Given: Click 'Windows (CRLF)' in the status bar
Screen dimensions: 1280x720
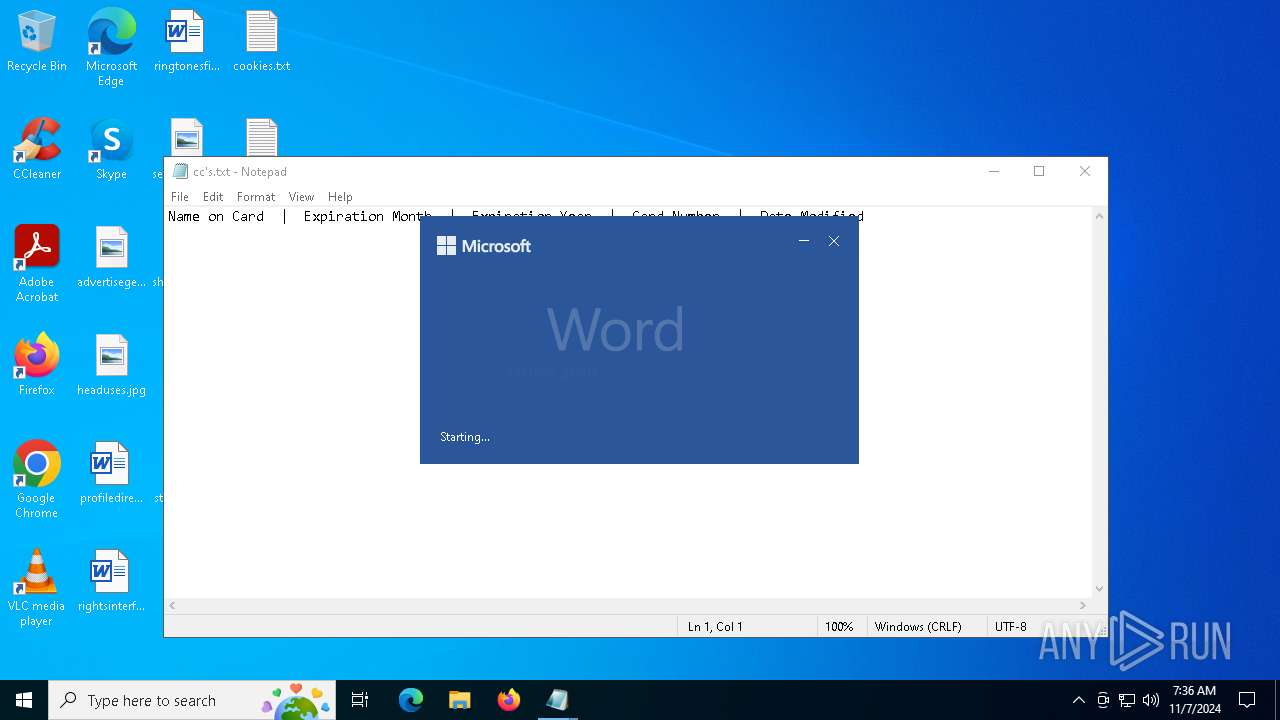Looking at the screenshot, I should click(918, 627).
